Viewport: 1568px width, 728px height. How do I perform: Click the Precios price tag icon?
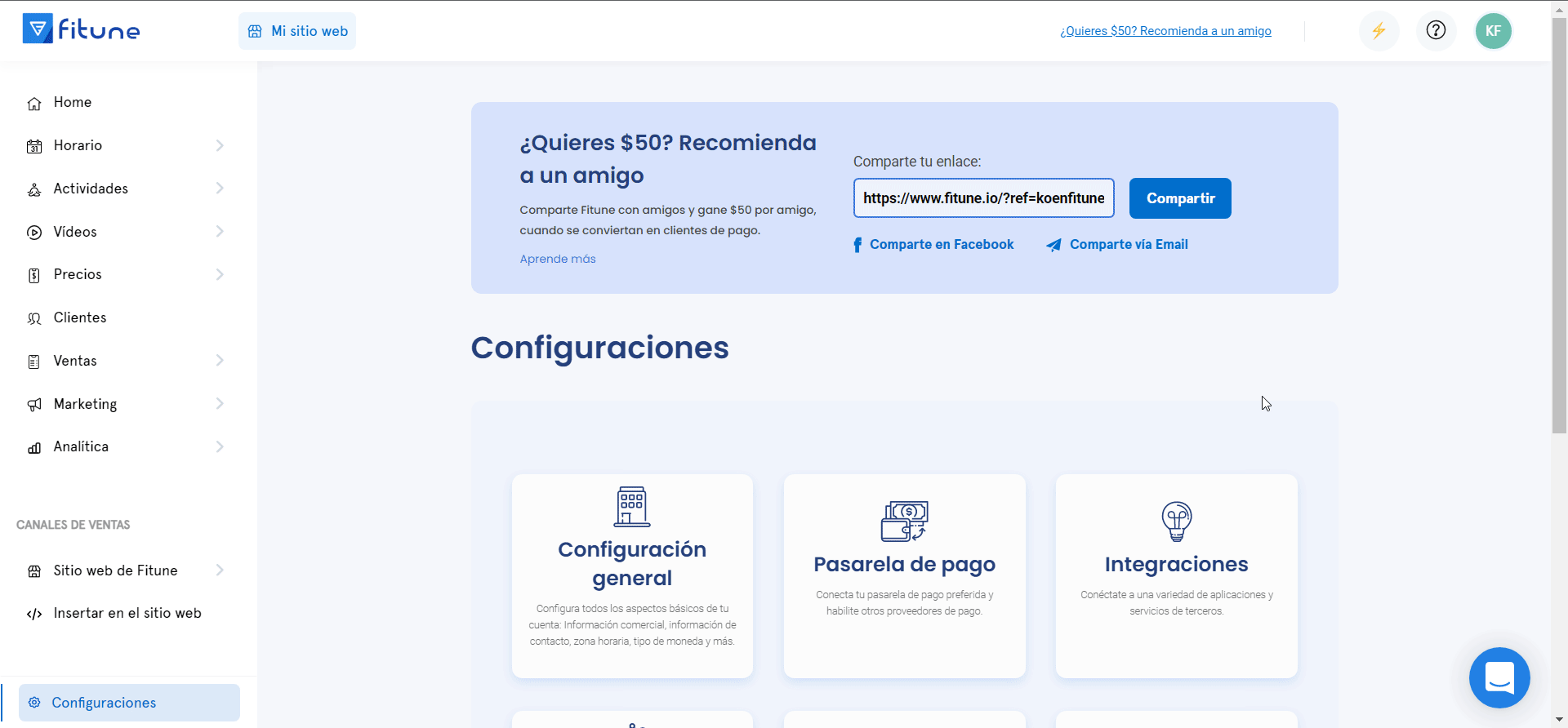click(x=34, y=275)
